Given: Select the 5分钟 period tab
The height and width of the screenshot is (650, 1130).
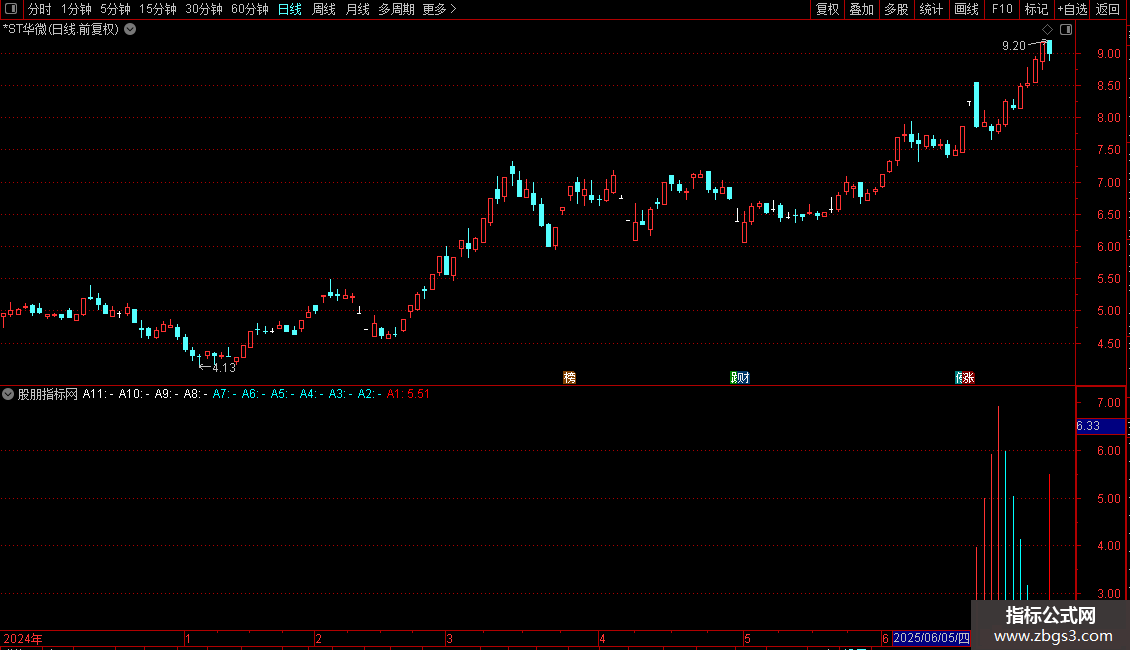Looking at the screenshot, I should [x=115, y=9].
